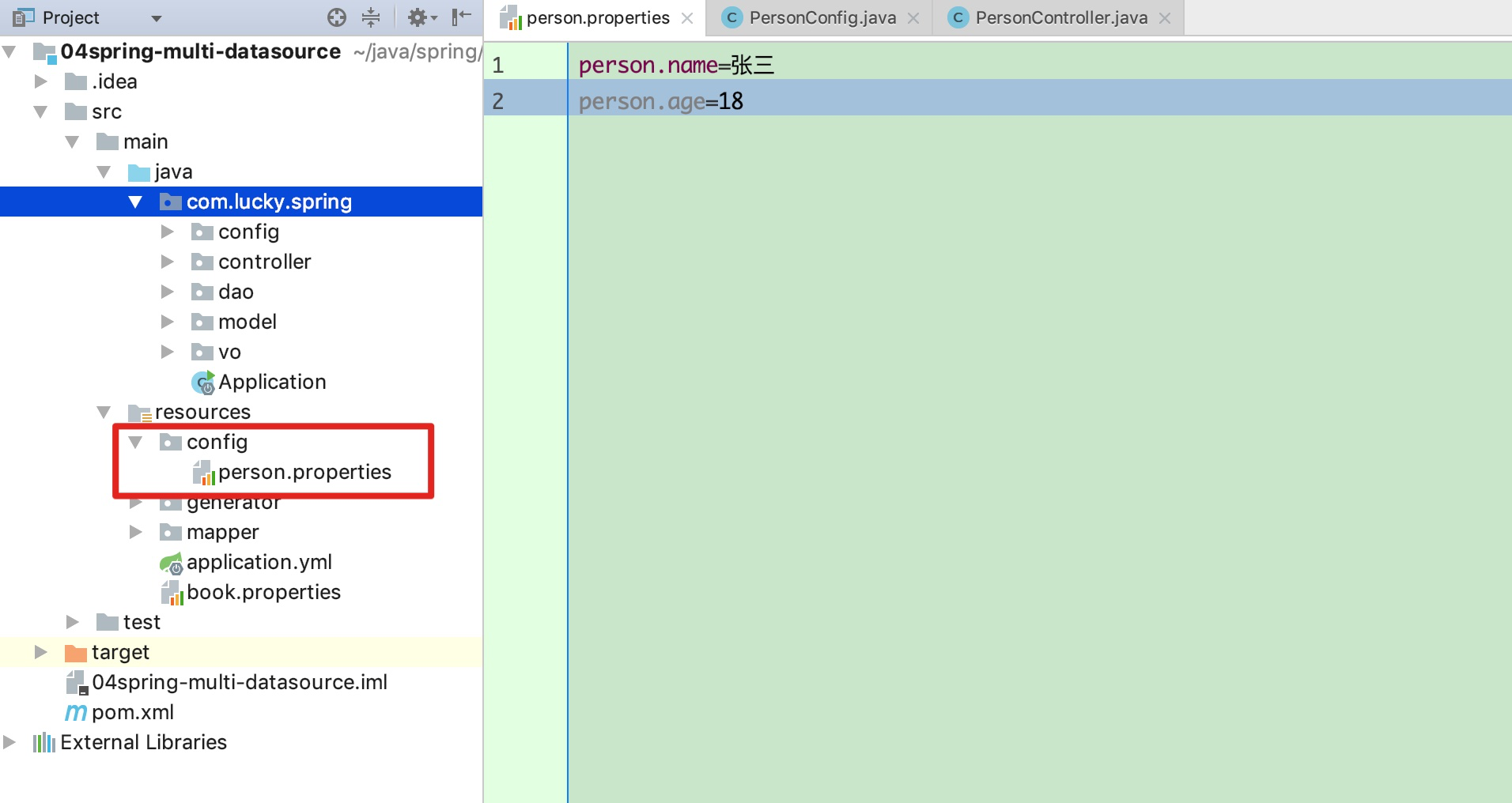The width and height of the screenshot is (1512, 803).
Task: Select the com.lucky.spring package icon
Action: coord(171,202)
